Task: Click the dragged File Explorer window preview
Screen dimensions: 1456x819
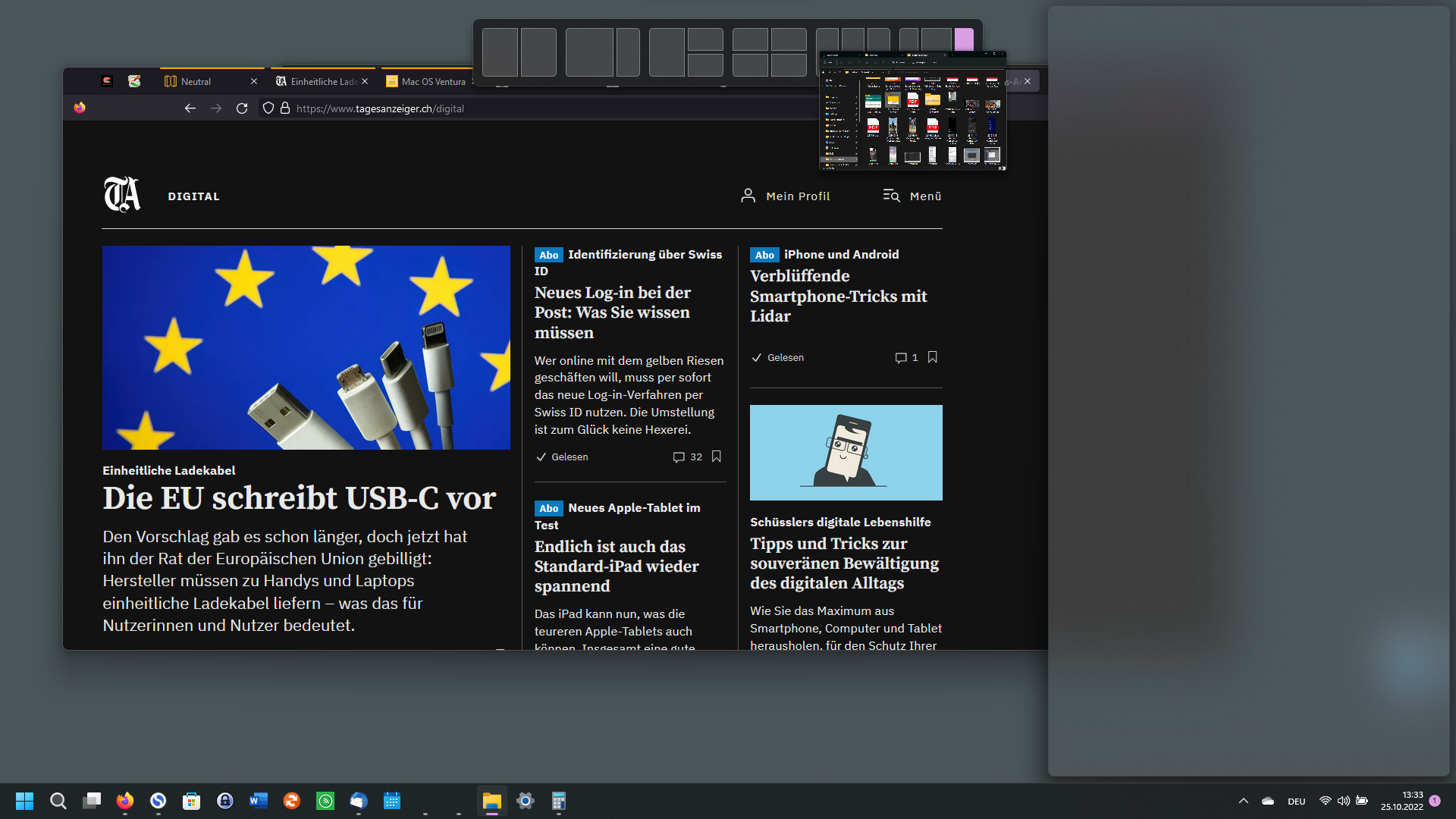Action: point(913,111)
